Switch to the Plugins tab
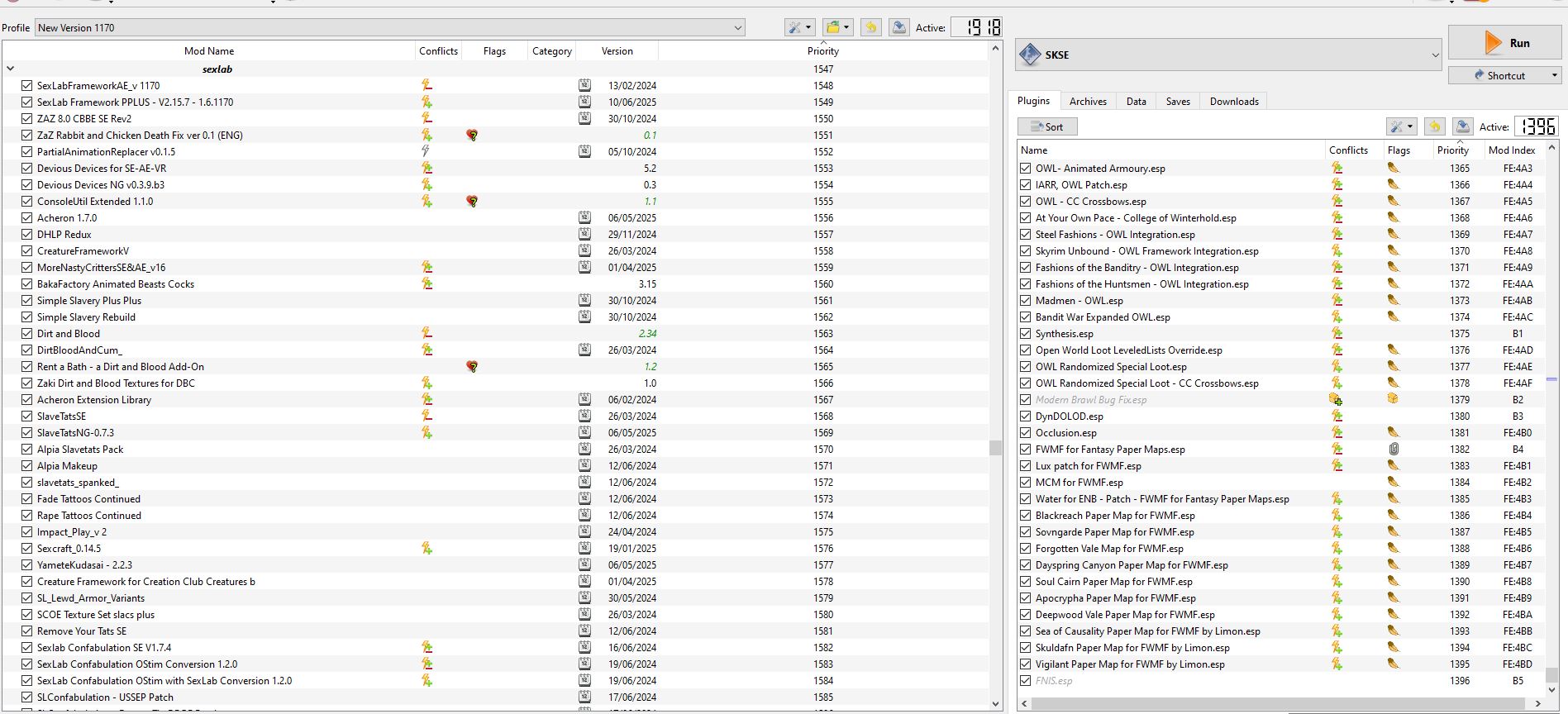 pyautogui.click(x=1033, y=101)
